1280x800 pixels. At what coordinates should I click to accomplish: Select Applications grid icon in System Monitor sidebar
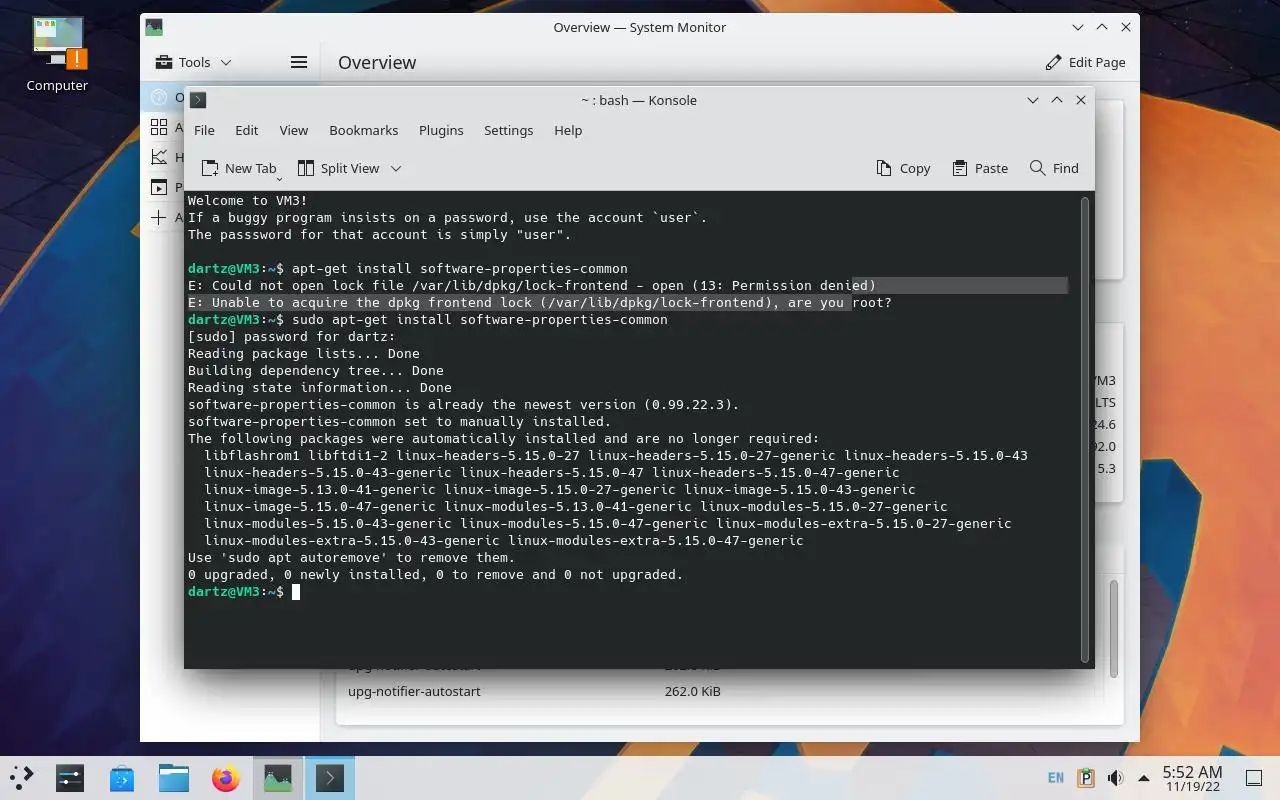point(158,127)
